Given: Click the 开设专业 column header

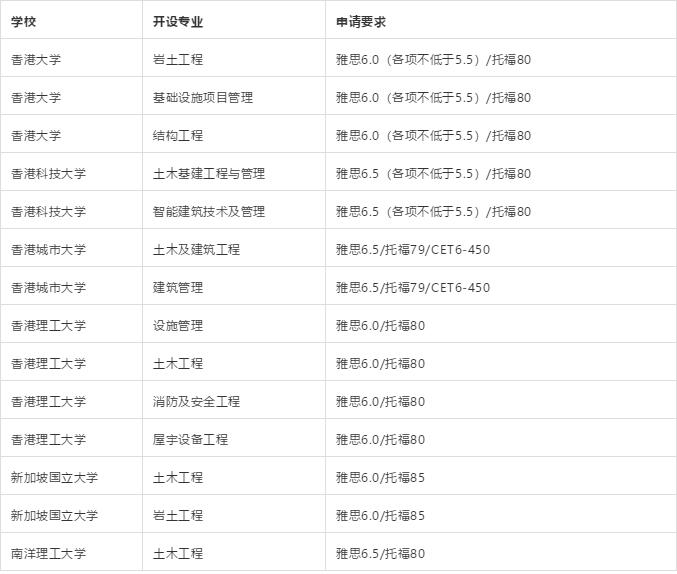Looking at the screenshot, I should (178, 21).
